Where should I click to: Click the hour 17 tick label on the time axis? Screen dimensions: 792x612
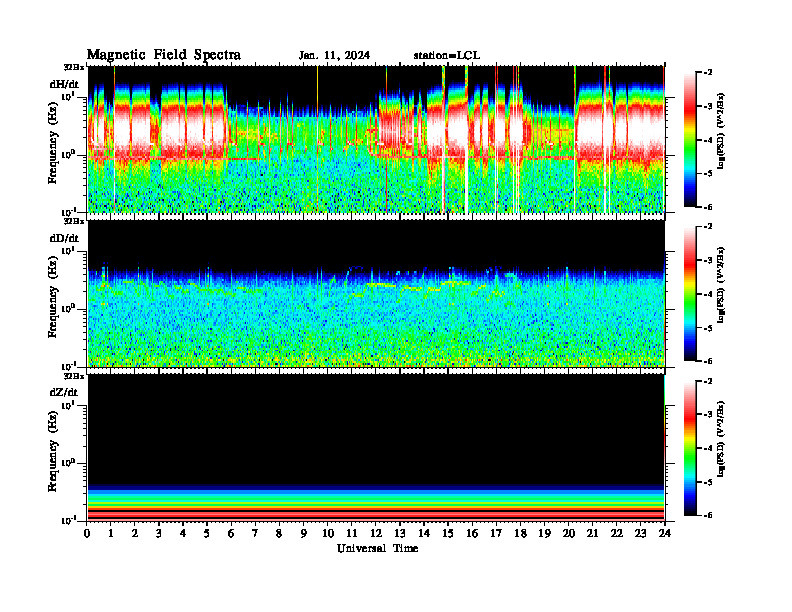coord(496,534)
